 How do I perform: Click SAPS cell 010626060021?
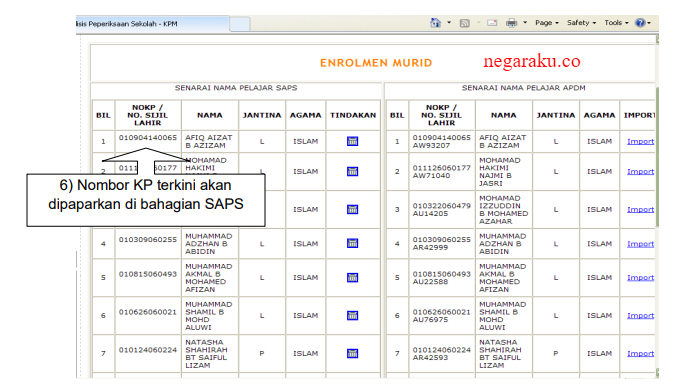(148, 312)
